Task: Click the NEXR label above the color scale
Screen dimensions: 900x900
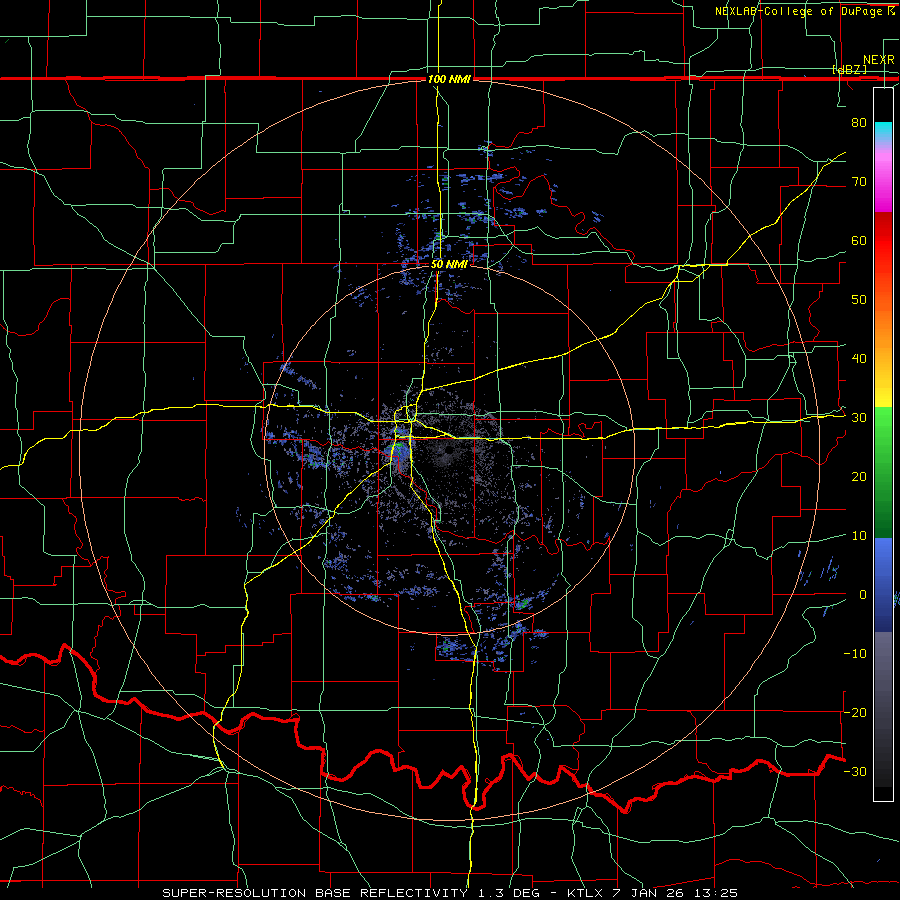Action: [879, 60]
